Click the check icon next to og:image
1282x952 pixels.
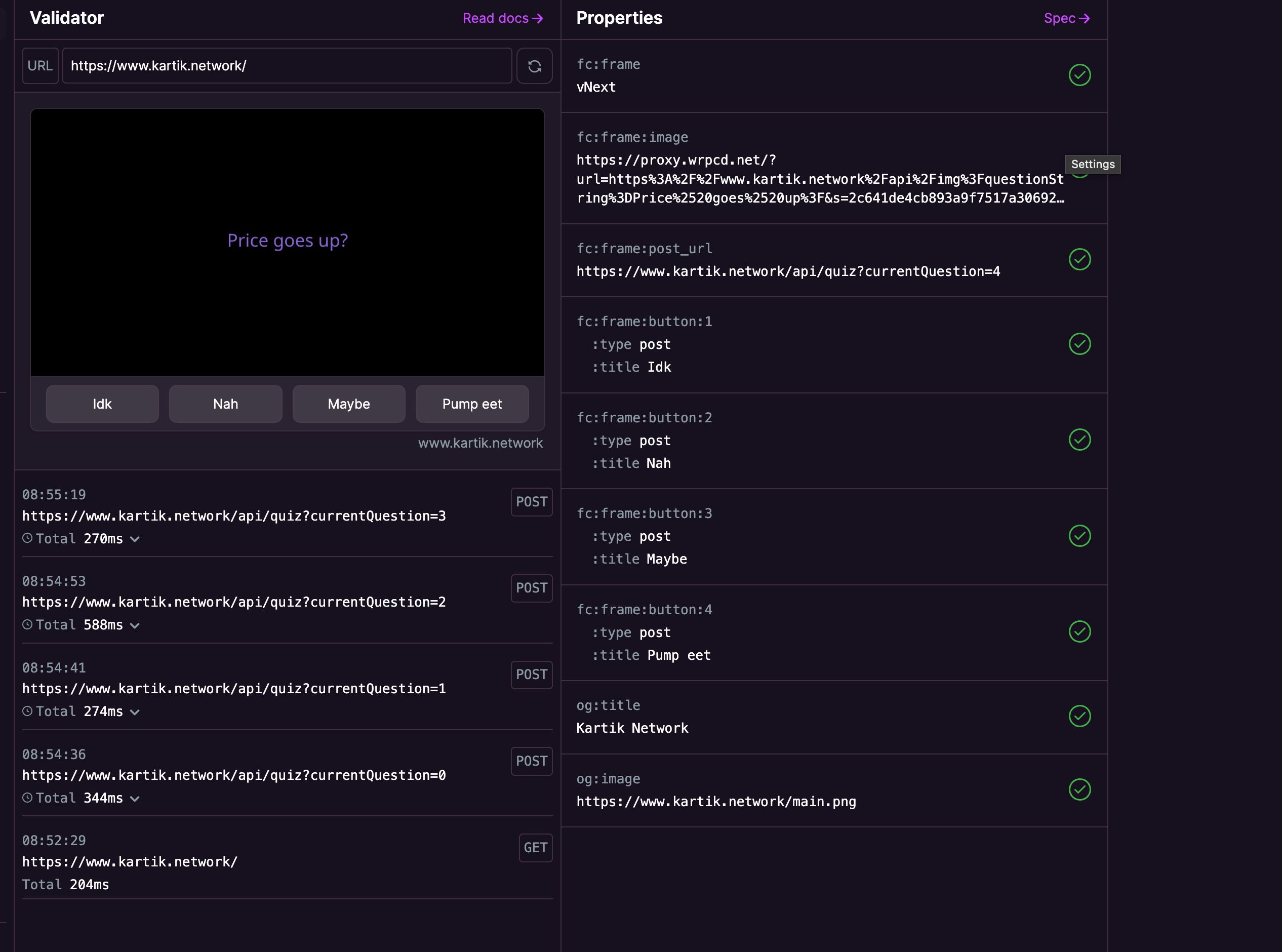(x=1080, y=789)
